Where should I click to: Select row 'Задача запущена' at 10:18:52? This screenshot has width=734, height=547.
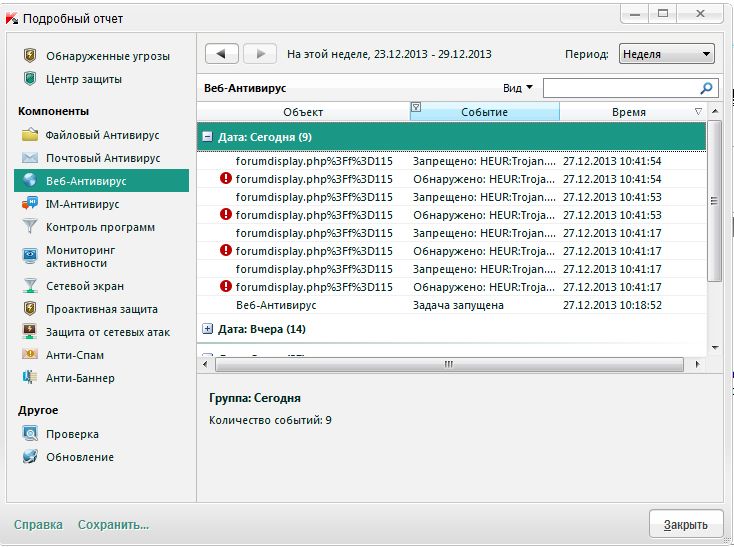[451, 305]
